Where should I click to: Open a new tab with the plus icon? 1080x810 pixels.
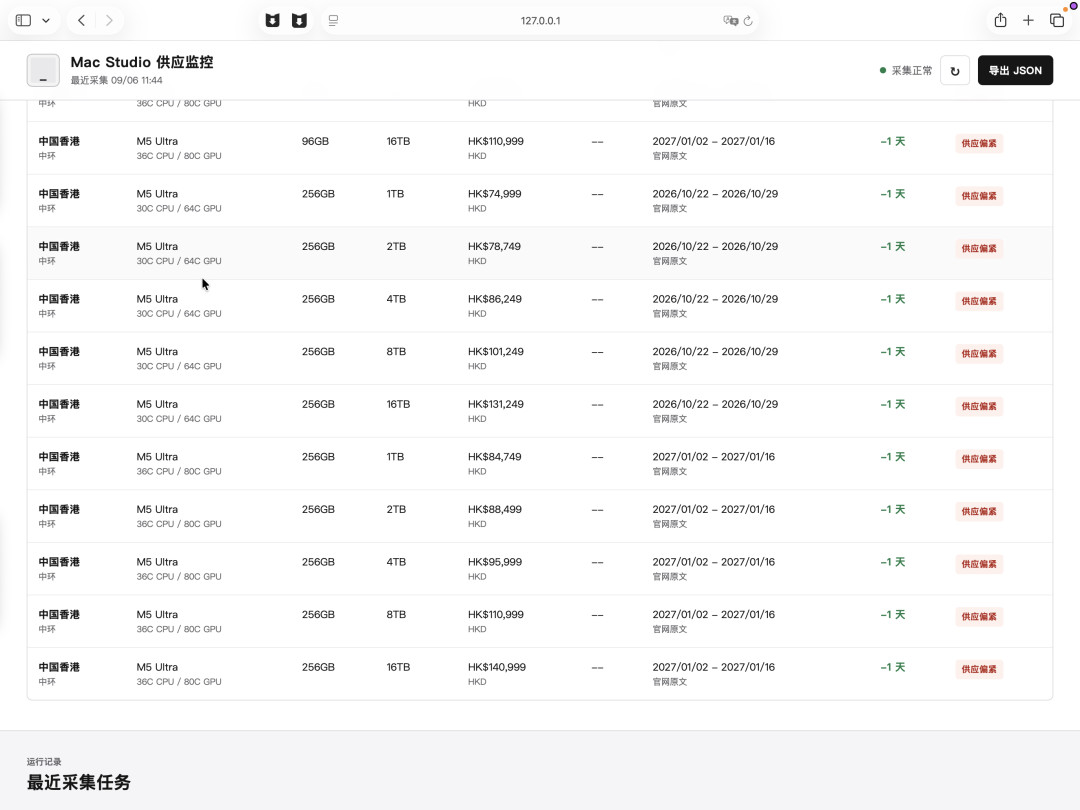[x=1028, y=21]
